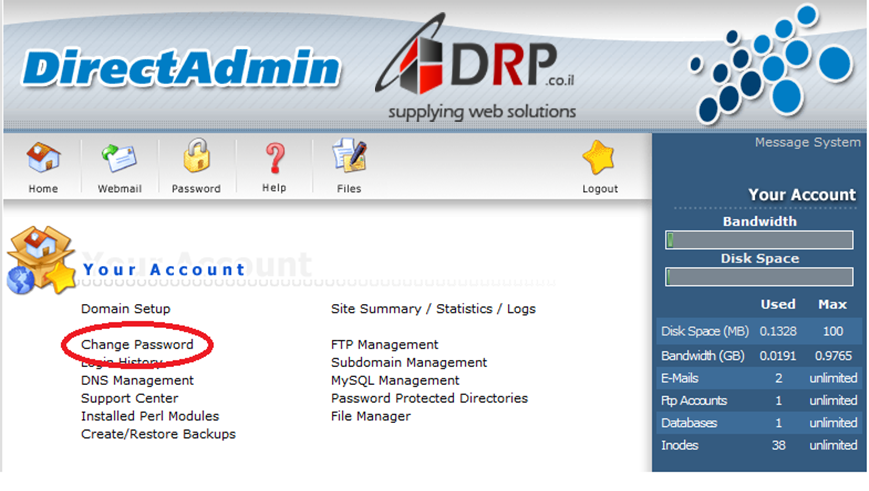
Task: Open the Message System link
Action: pos(807,143)
